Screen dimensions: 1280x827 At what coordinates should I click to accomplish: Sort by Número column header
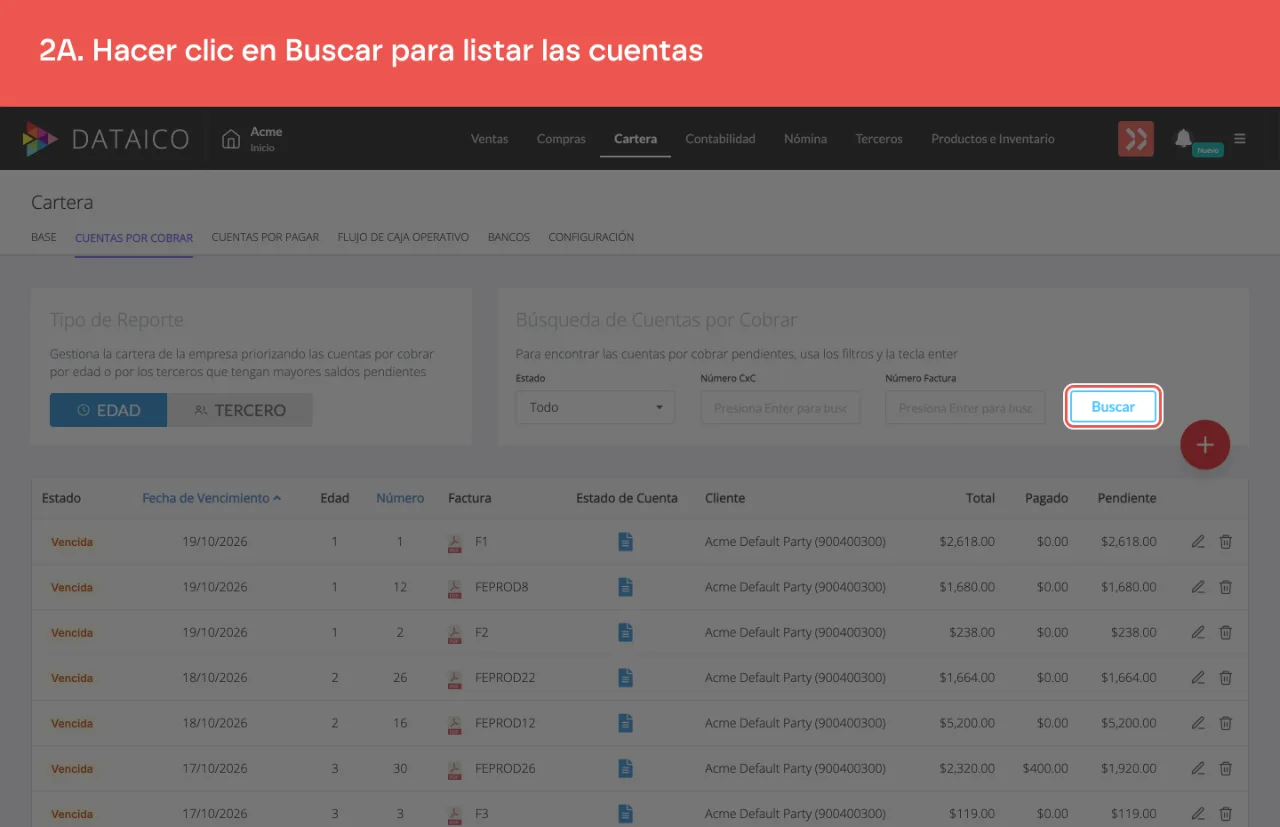point(400,498)
